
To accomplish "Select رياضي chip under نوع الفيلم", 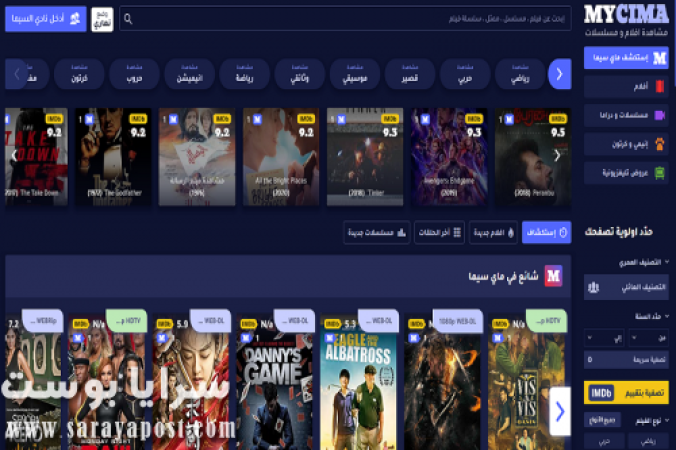I will pos(648,441).
